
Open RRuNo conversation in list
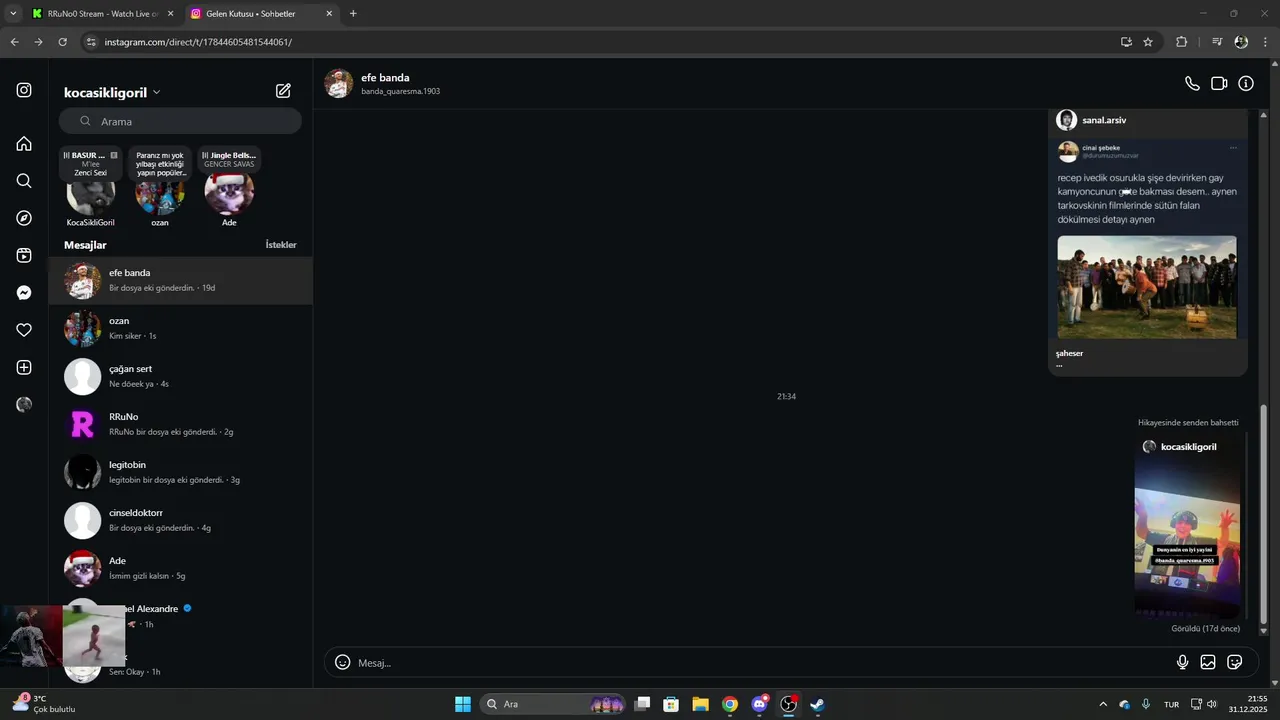pyautogui.click(x=180, y=424)
